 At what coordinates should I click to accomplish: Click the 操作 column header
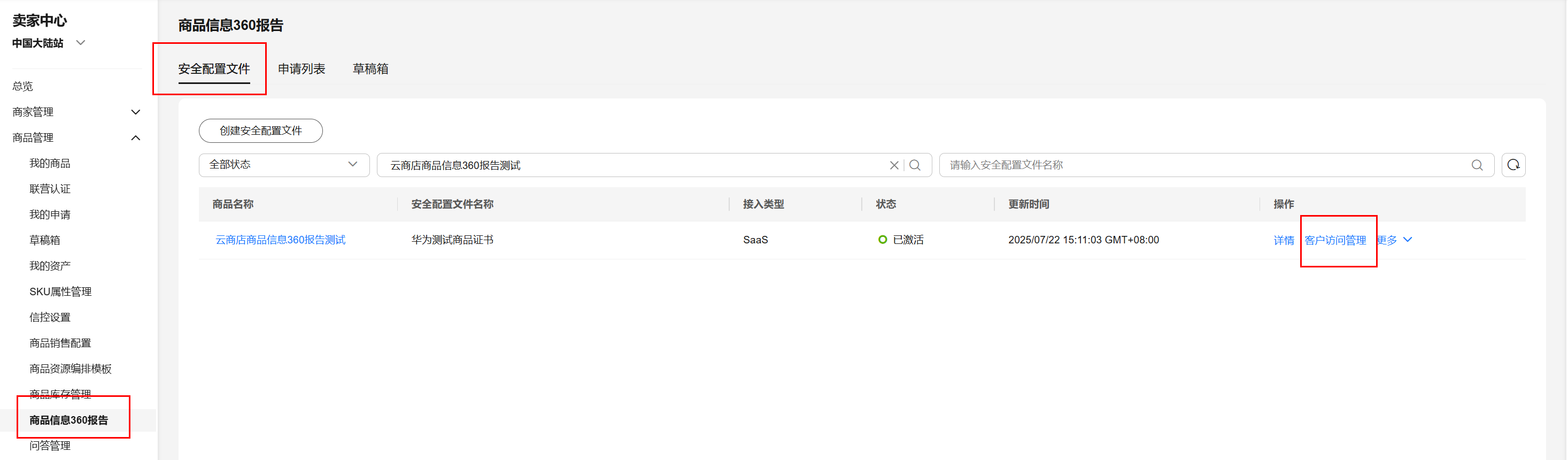1284,204
